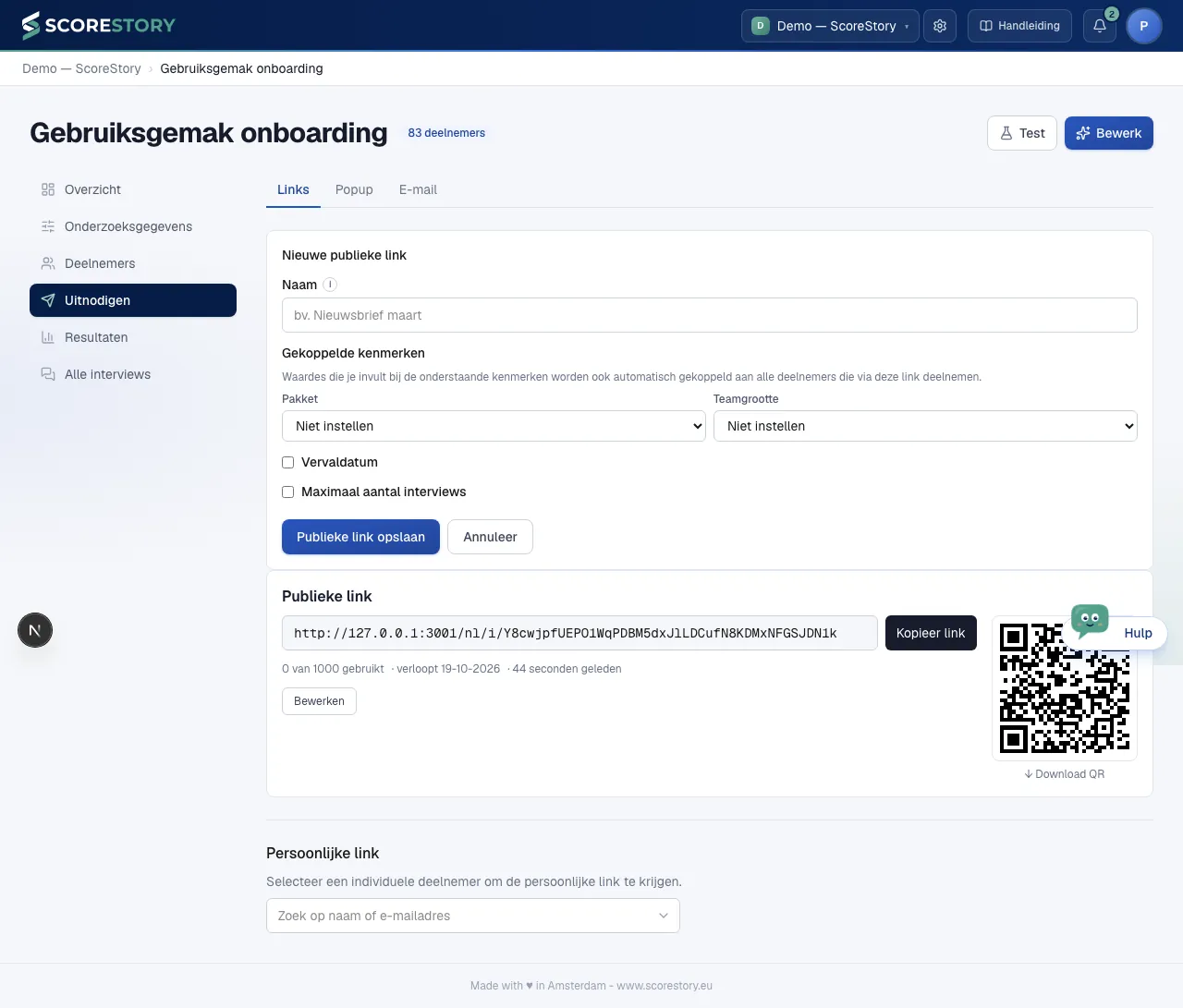Click the info icon next to Naam
Screen dimensions: 1183x1008
(x=330, y=285)
